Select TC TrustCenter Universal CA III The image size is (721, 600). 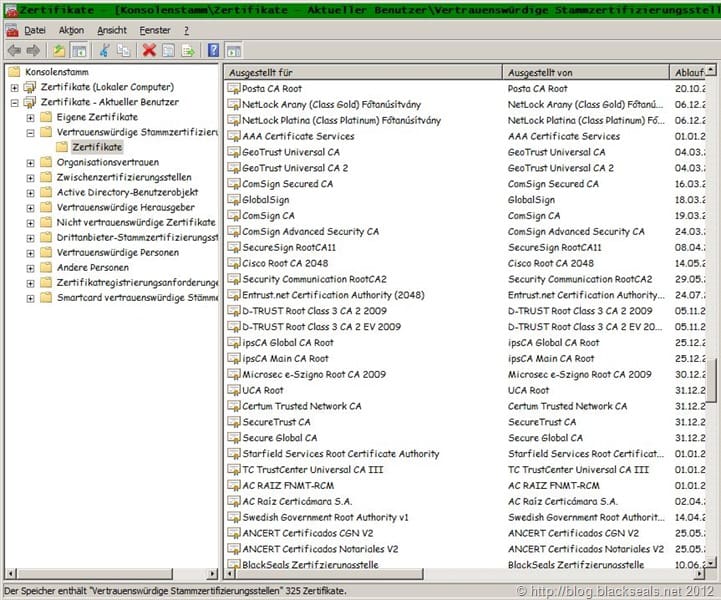(313, 469)
